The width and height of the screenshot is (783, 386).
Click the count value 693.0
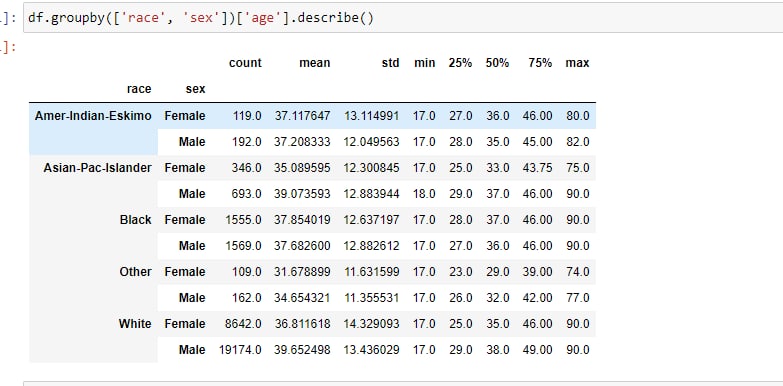(x=247, y=194)
